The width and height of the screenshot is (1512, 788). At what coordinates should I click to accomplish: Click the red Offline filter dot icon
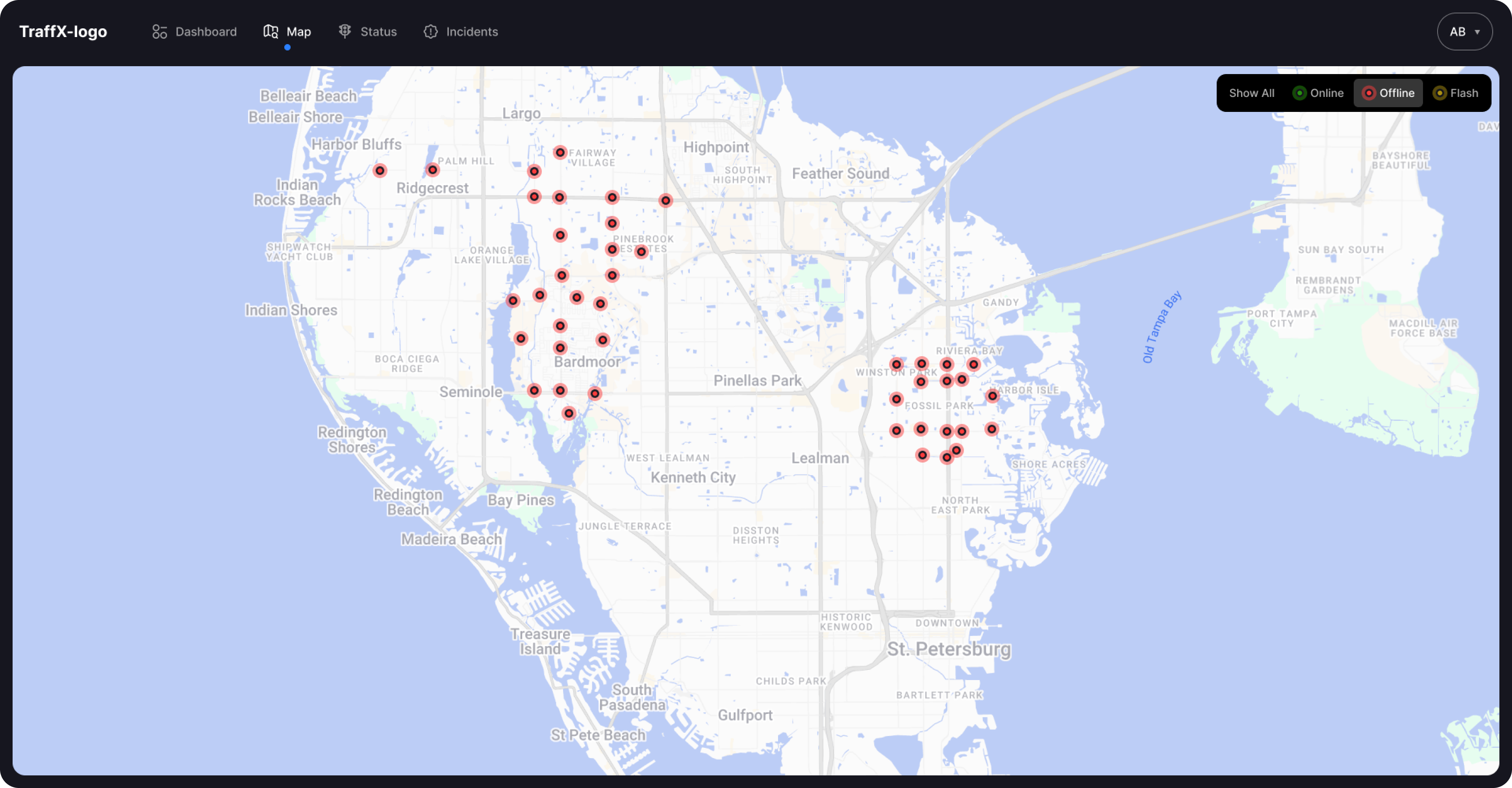pyautogui.click(x=1370, y=93)
